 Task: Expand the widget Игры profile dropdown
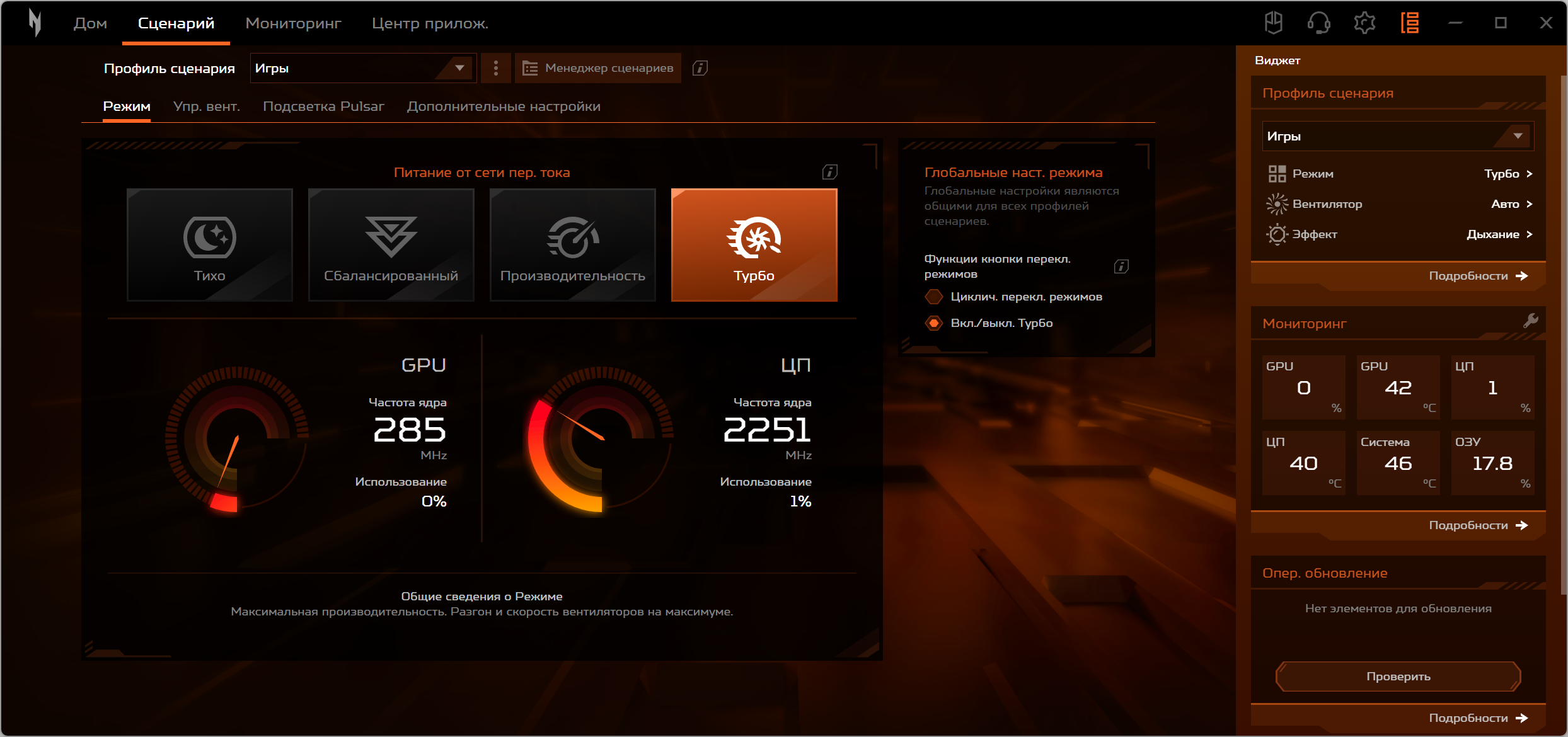tap(1397, 136)
